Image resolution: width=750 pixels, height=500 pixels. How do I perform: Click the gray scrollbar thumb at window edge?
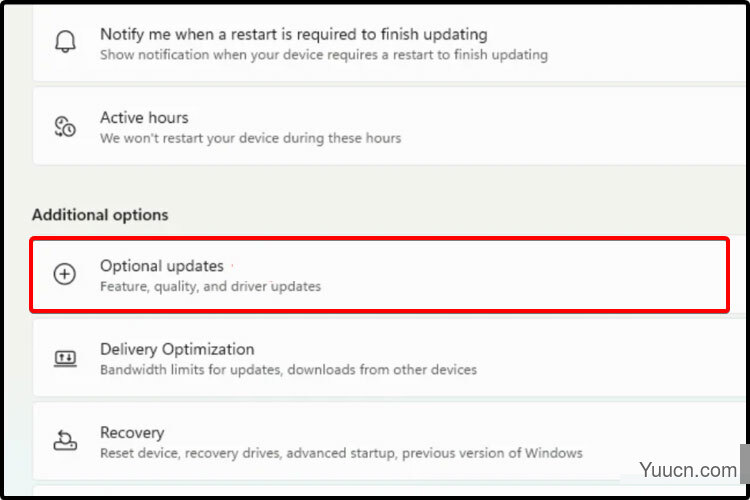[x=744, y=464]
